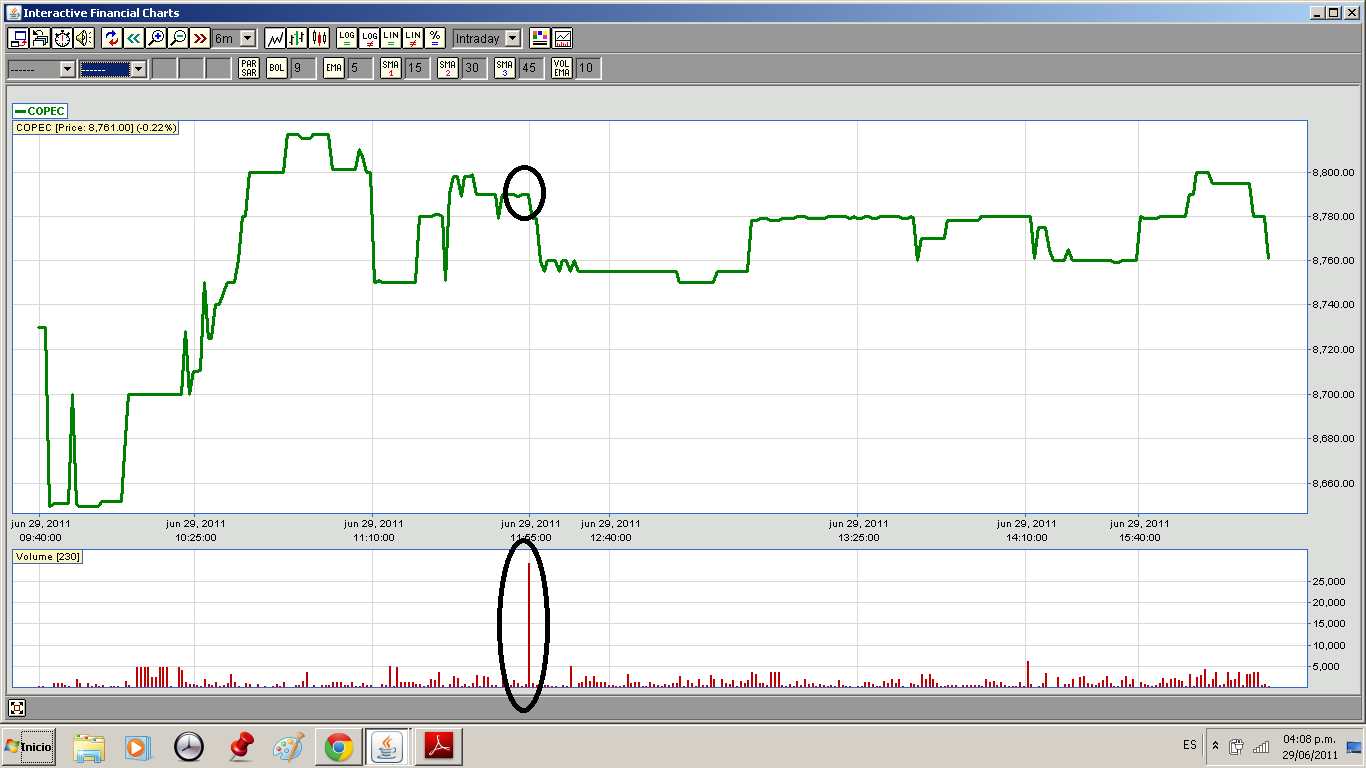Screen dimensions: 1366x768
Task: Open the Inicio start menu
Action: coord(28,746)
